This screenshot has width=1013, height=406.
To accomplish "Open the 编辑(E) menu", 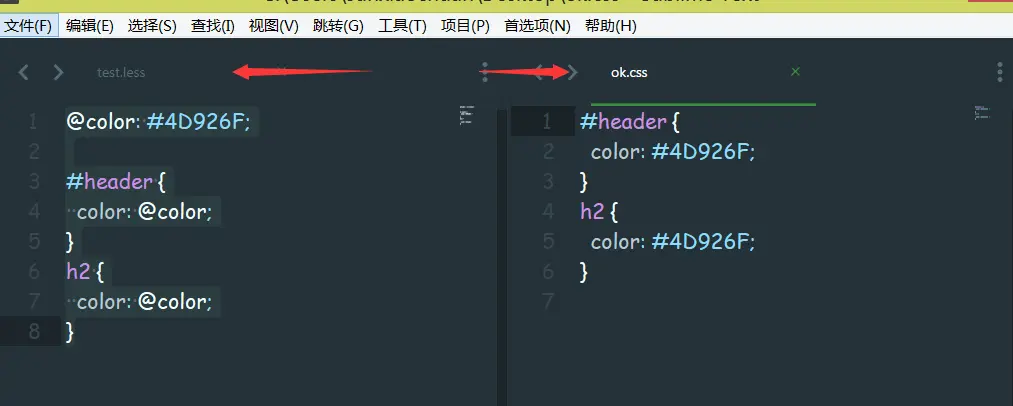I will [x=90, y=26].
